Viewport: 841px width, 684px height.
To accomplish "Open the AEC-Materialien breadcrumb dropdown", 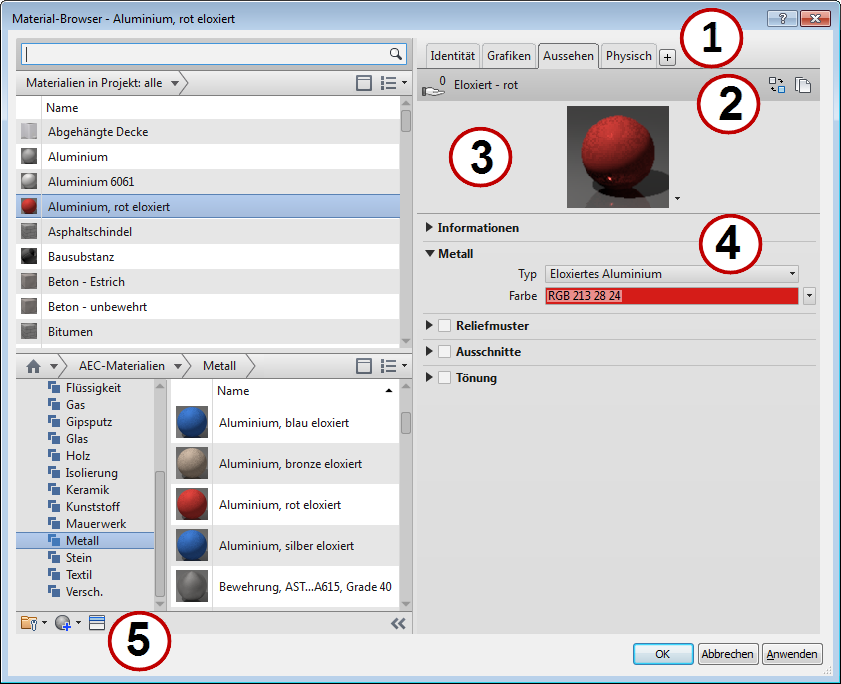I will pyautogui.click(x=178, y=366).
